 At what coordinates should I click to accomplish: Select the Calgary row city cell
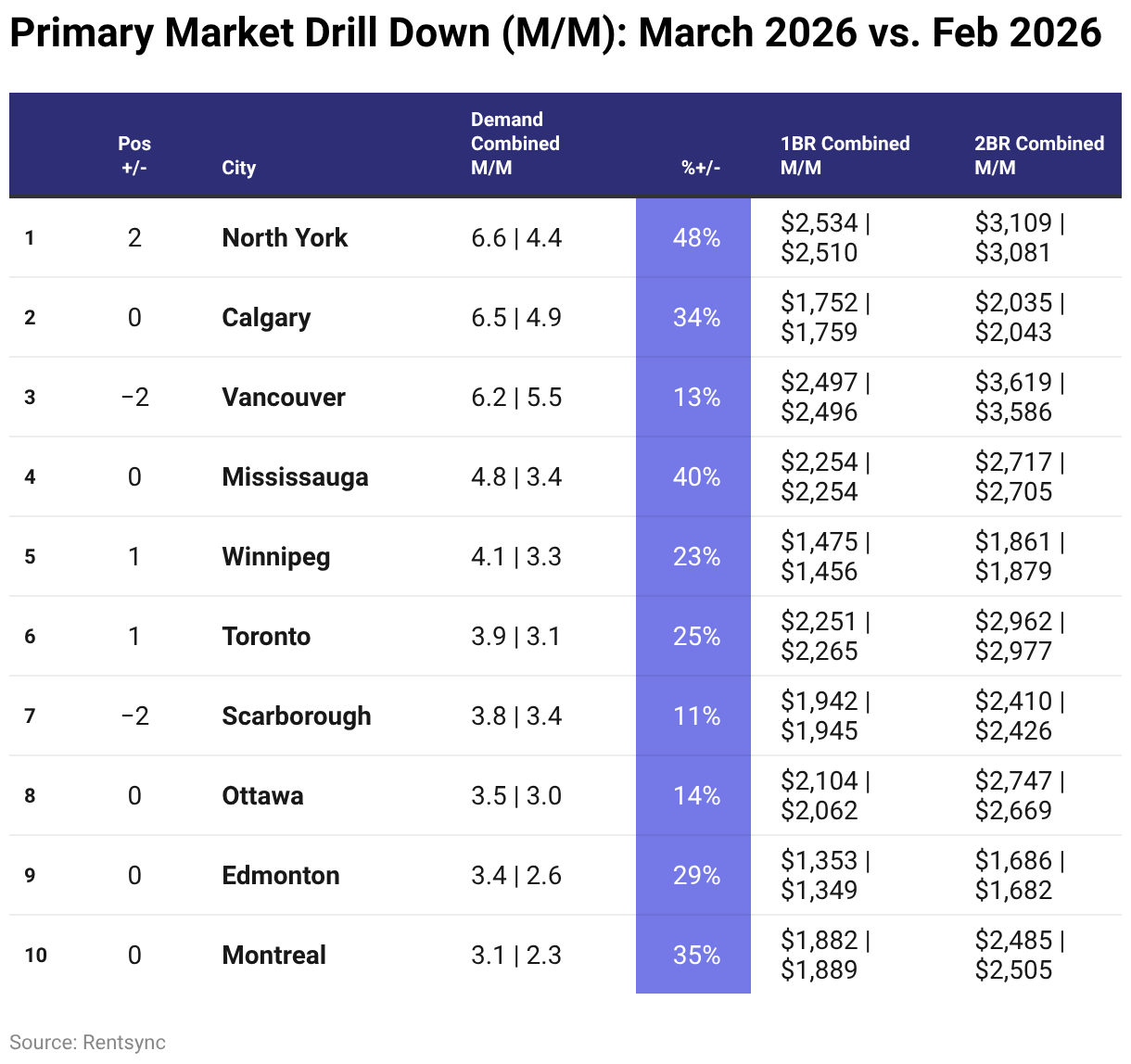[266, 318]
